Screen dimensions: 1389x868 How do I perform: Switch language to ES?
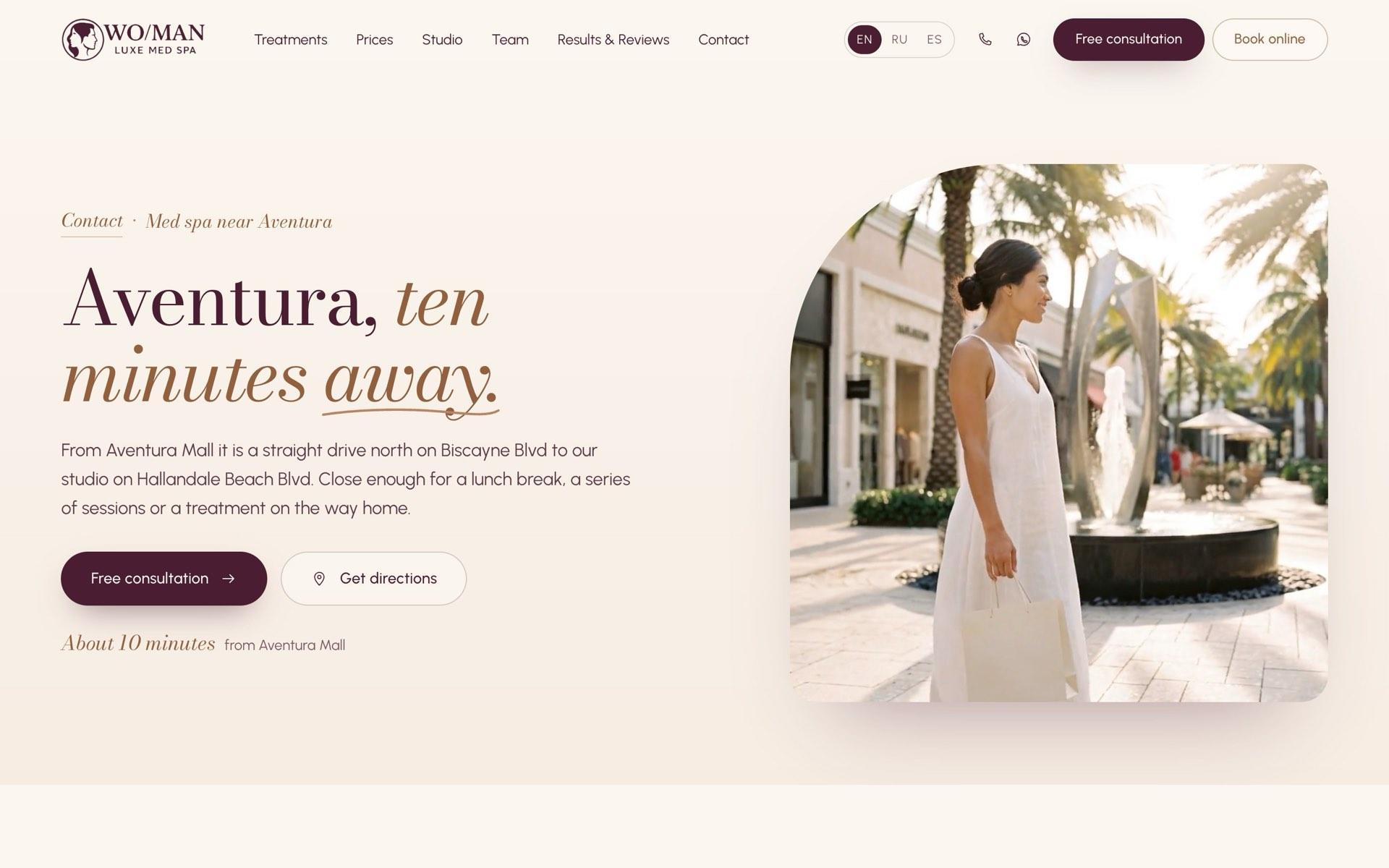pos(934,40)
